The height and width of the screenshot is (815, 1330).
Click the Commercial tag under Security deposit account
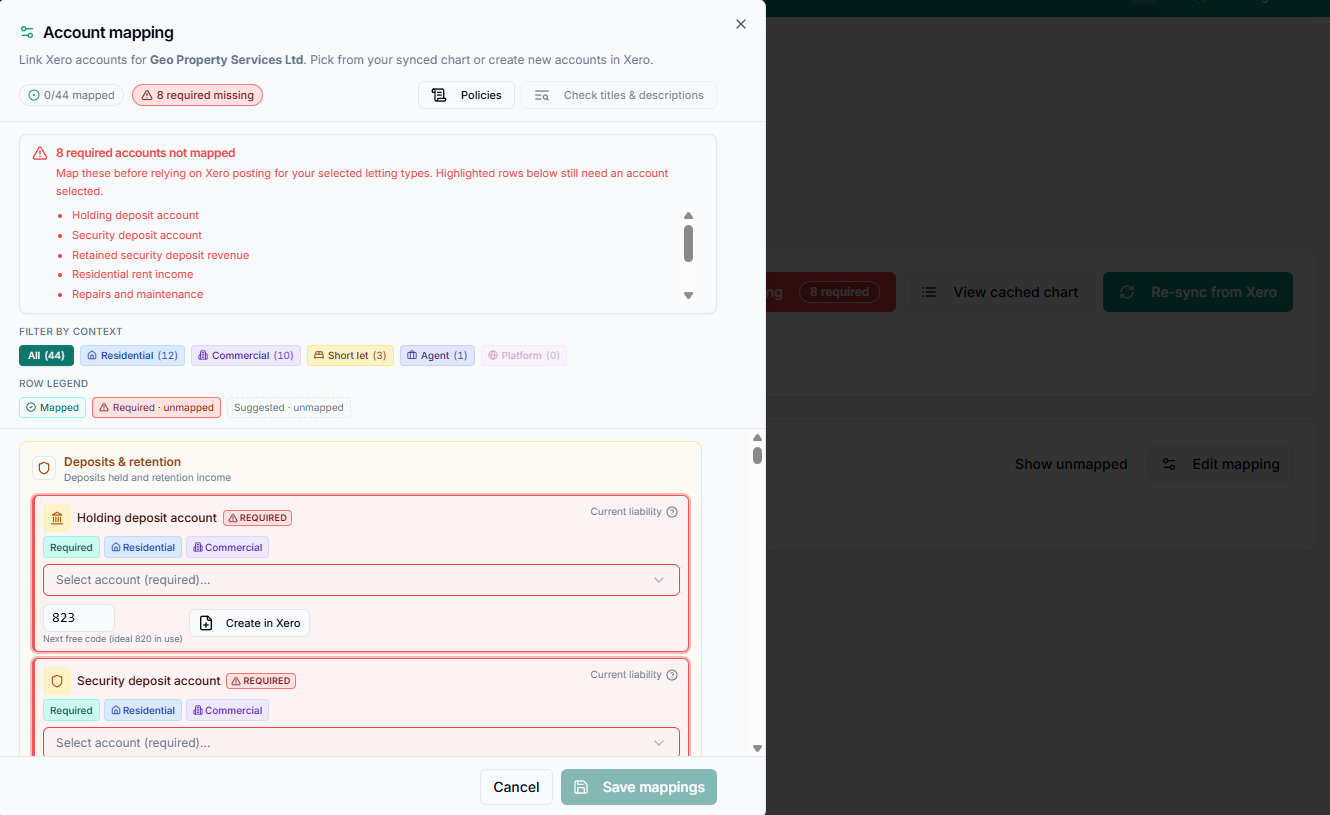coord(227,710)
